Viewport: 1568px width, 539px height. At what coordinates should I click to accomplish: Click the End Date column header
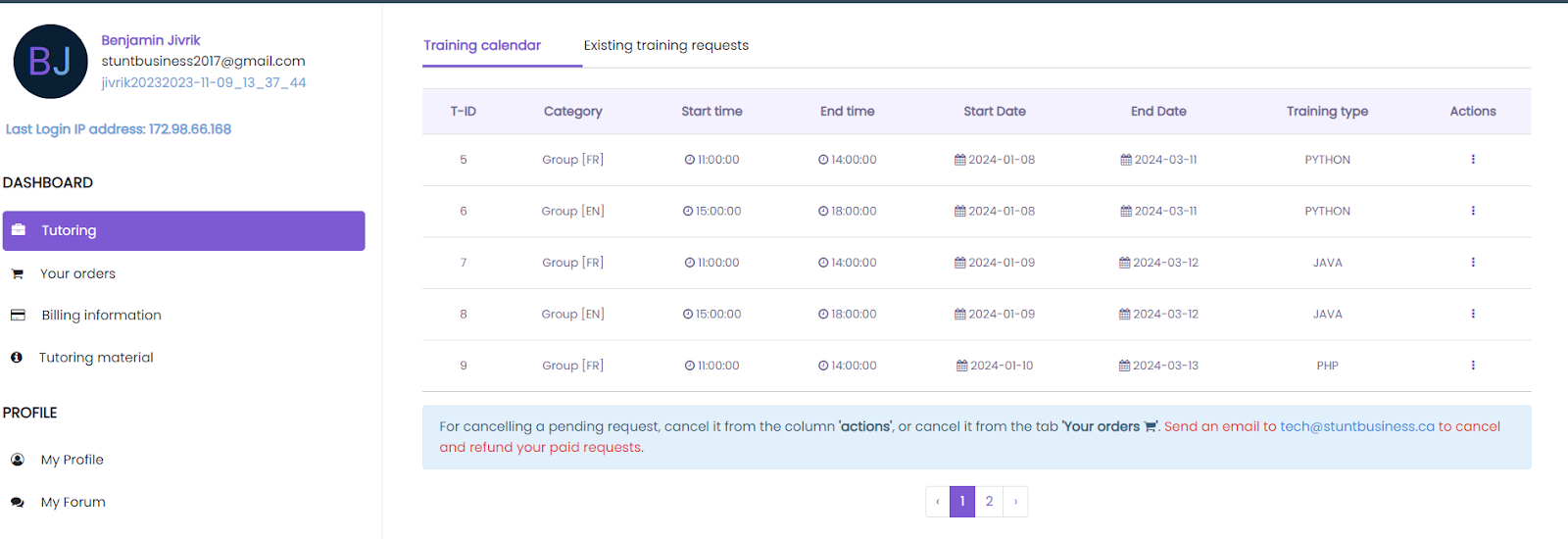tap(1158, 111)
